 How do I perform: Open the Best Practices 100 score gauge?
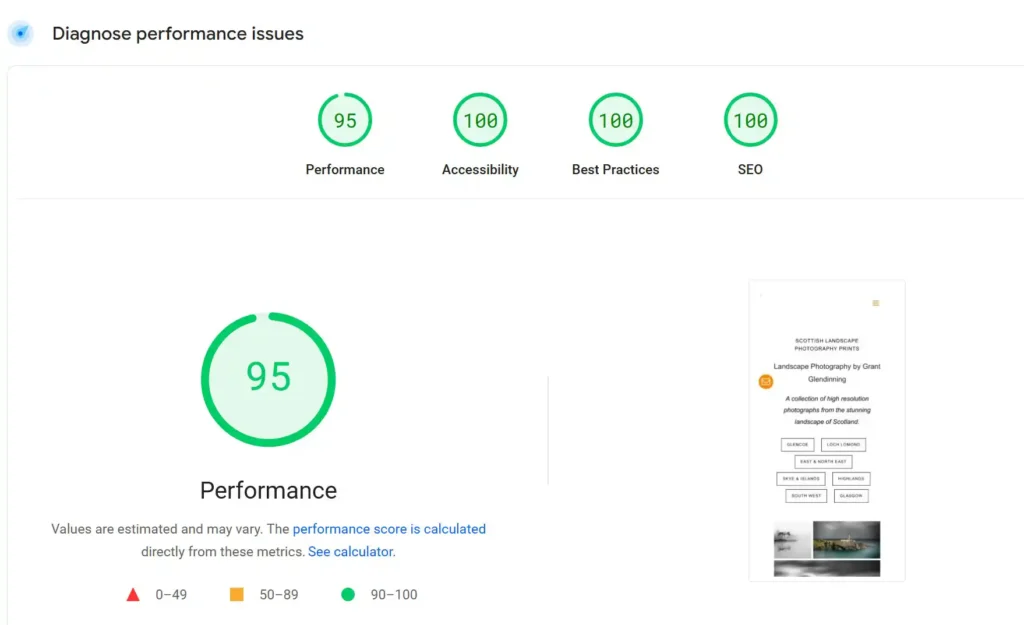pos(615,120)
